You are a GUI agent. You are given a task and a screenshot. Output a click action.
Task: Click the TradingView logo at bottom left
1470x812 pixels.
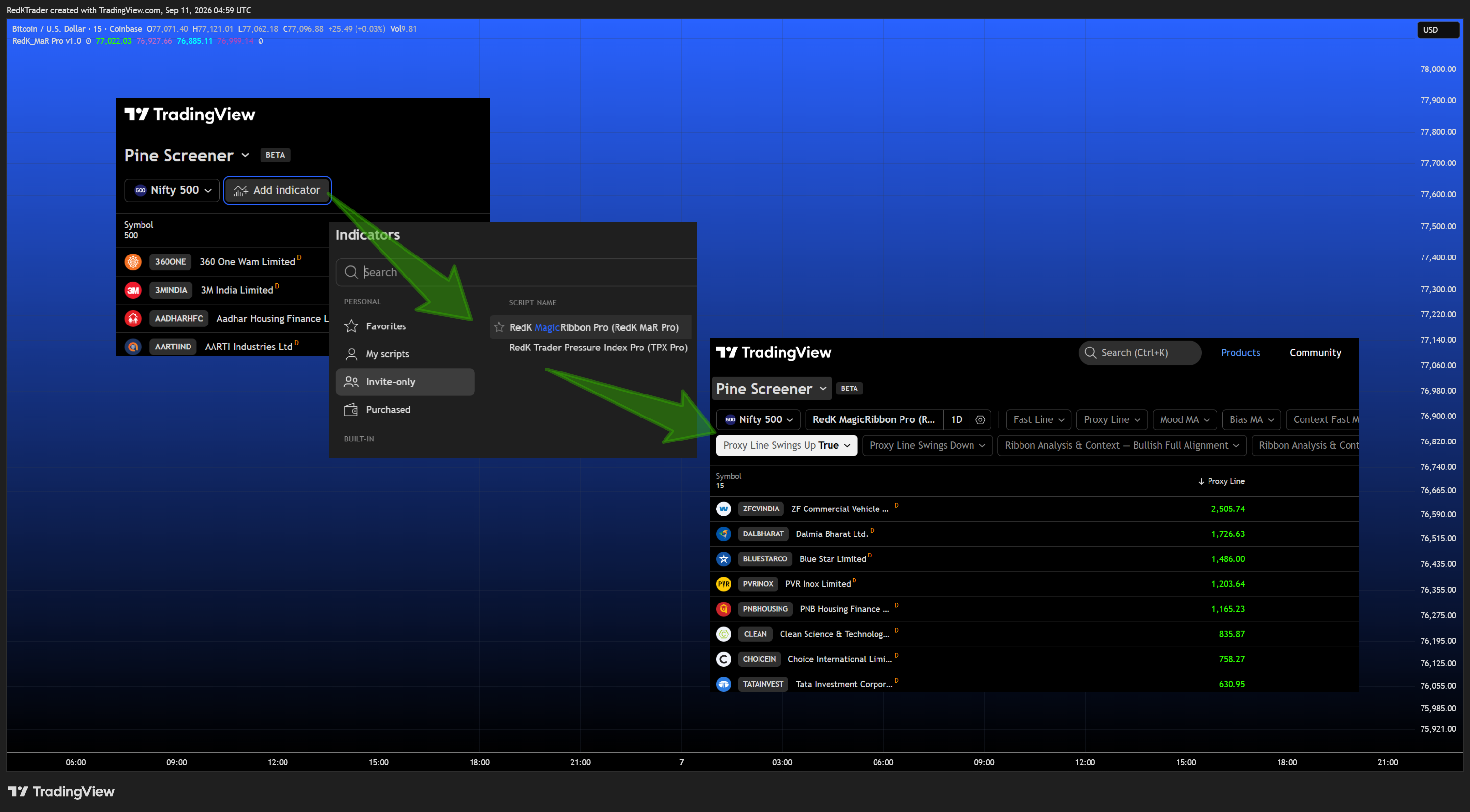point(61,791)
